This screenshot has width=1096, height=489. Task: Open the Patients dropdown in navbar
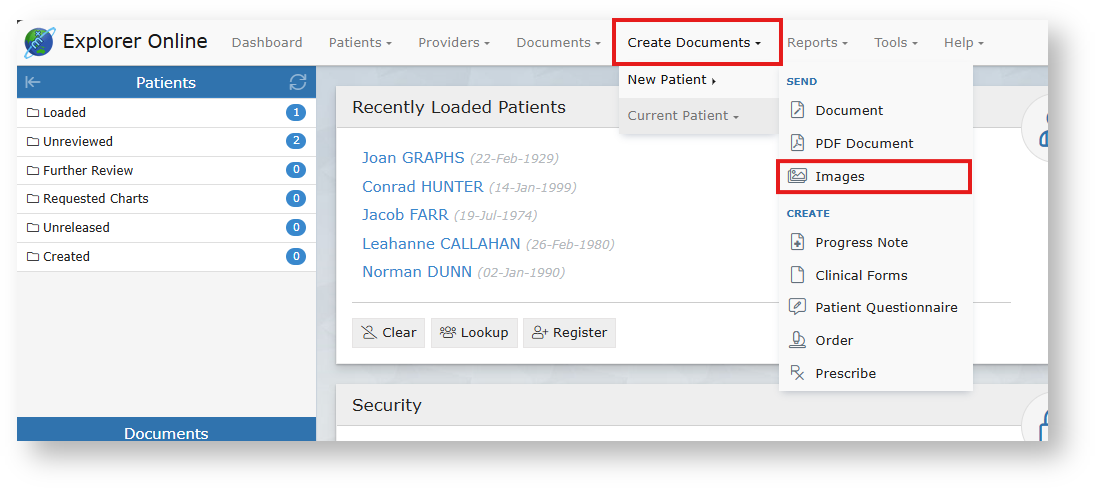[x=360, y=43]
